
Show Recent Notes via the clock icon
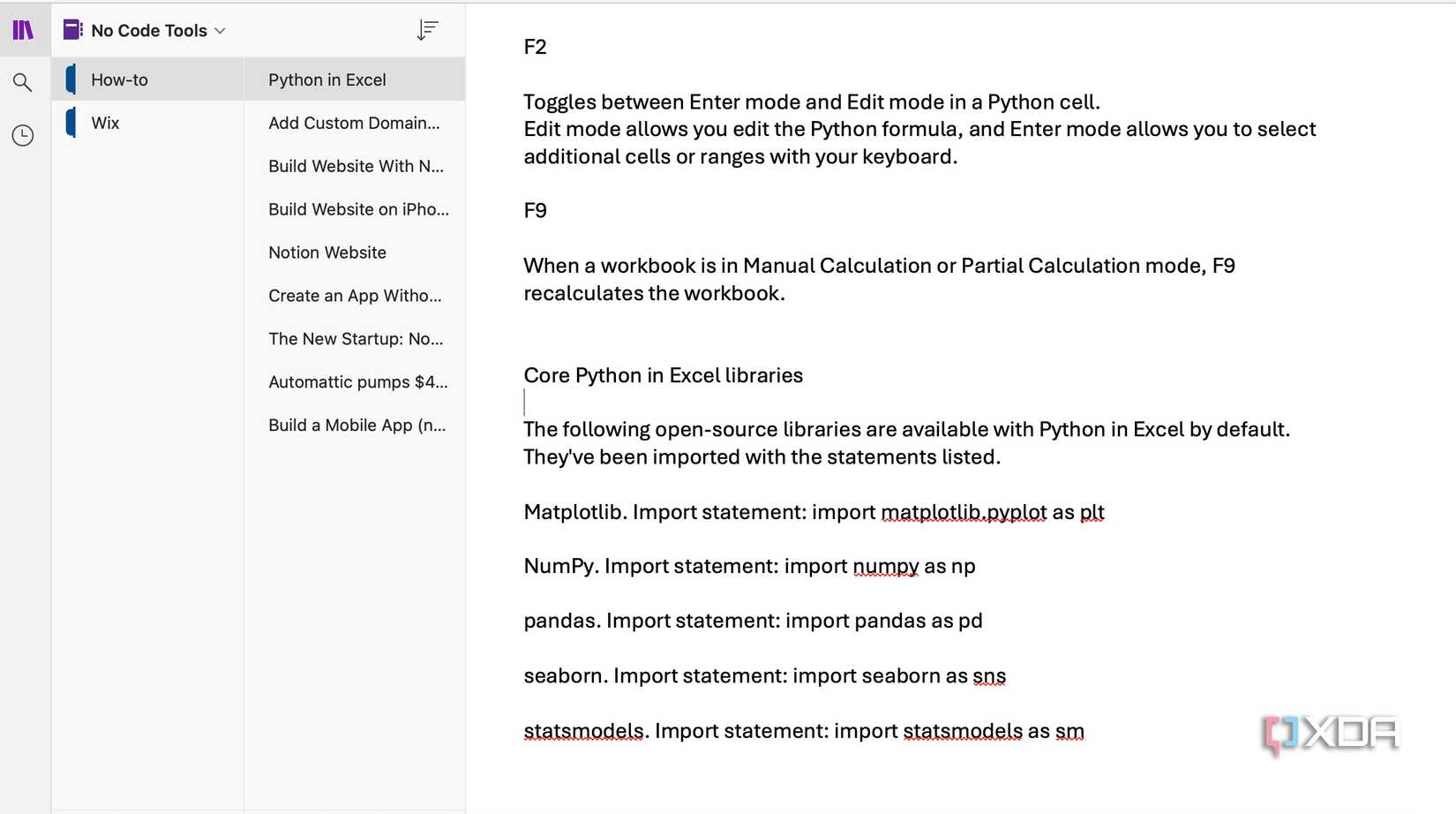click(24, 134)
